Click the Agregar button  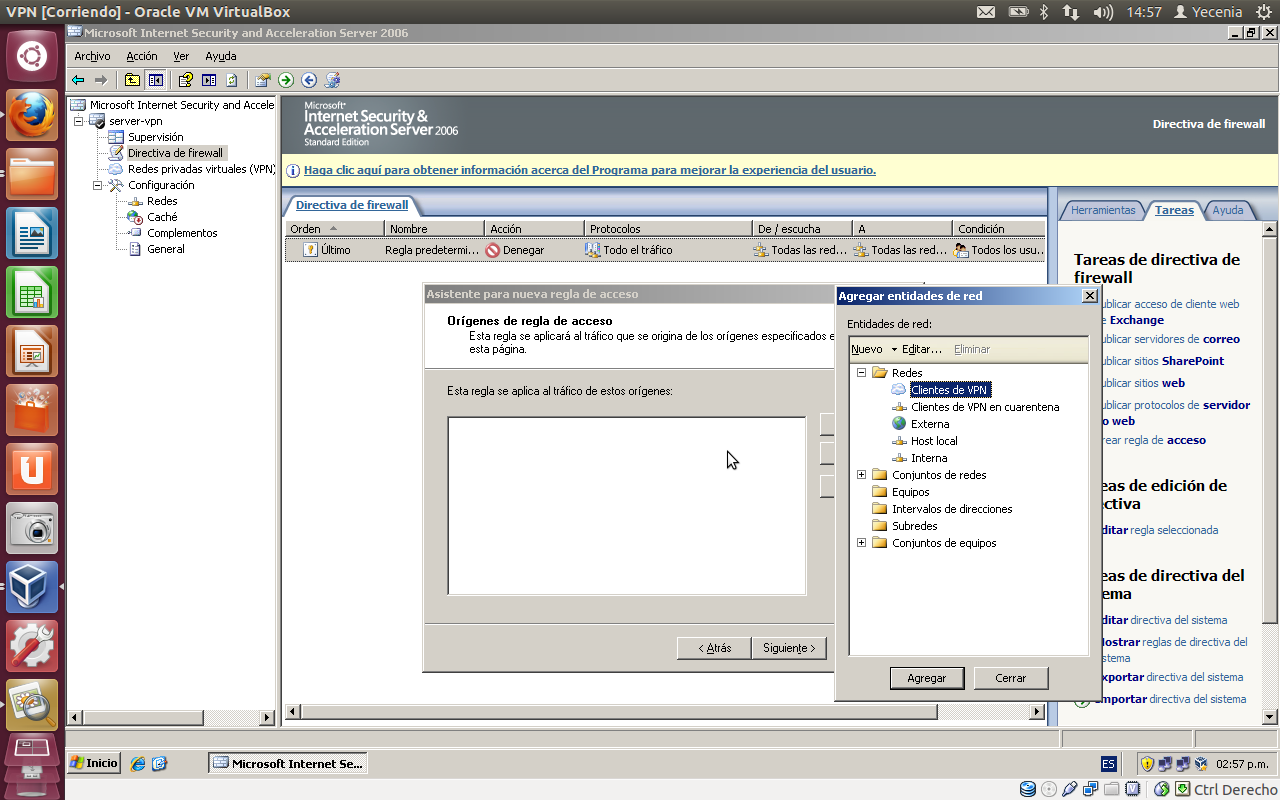tap(927, 678)
